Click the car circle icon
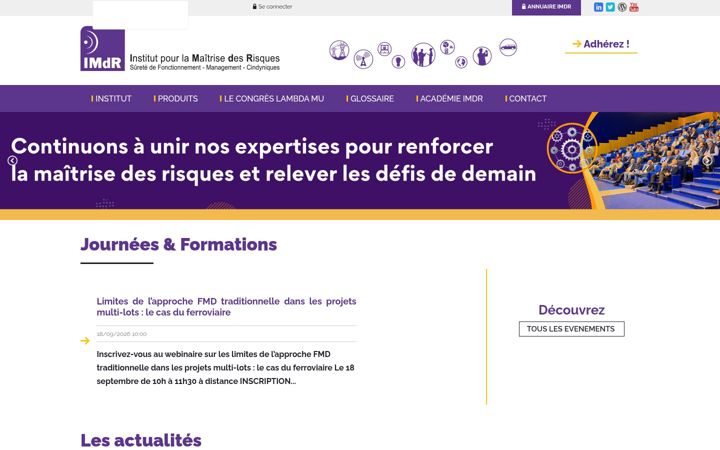720x450 pixels. pos(508,47)
